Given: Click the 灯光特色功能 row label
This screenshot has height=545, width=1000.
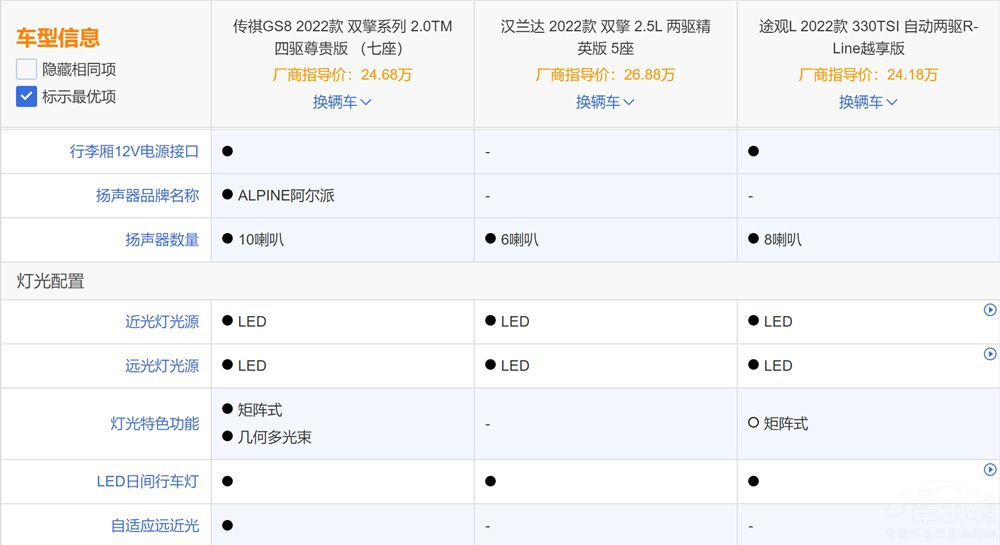Looking at the screenshot, I should (x=154, y=424).
